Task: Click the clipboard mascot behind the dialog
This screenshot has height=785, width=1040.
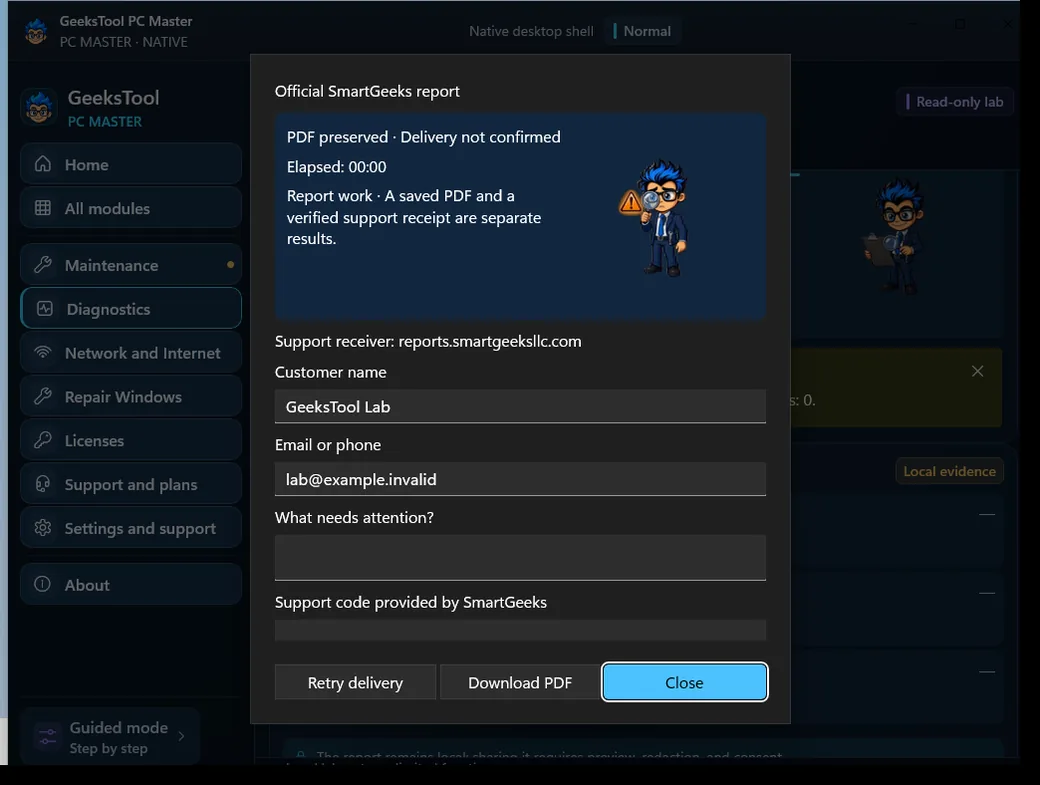Action: coord(895,236)
